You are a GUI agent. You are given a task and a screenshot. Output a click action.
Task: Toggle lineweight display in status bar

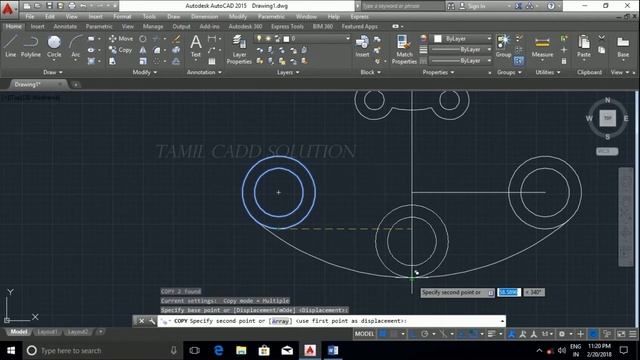point(492,334)
